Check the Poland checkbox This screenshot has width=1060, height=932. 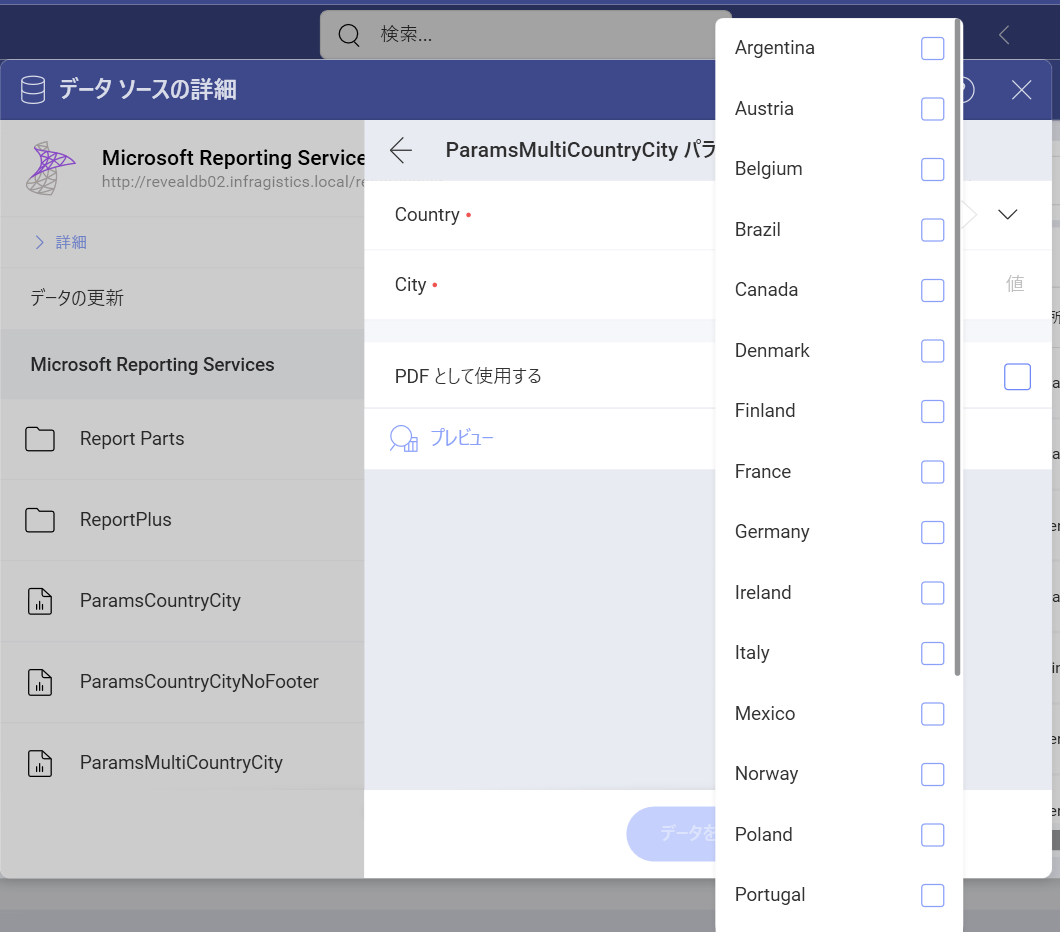(x=932, y=835)
